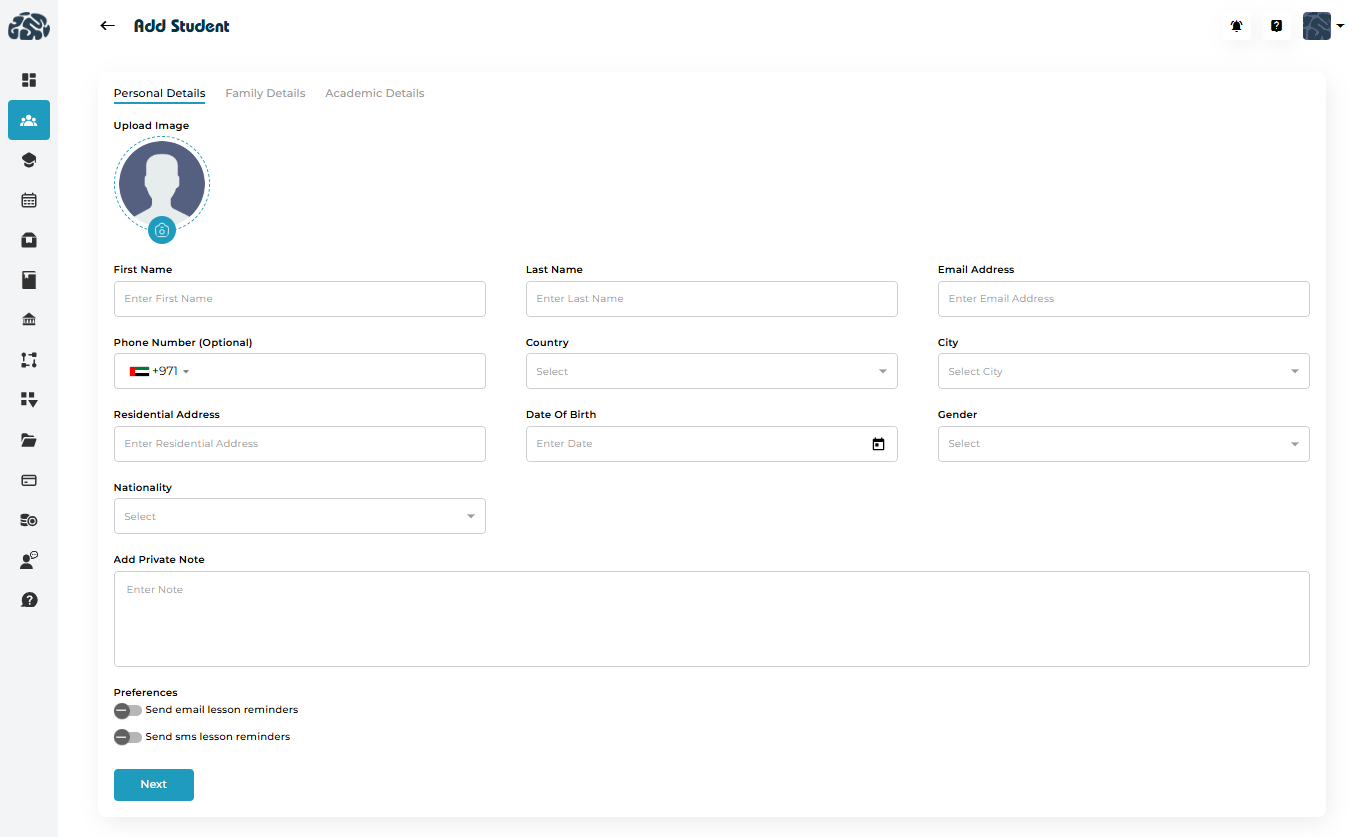
Task: Click the First Name input field
Action: pos(299,299)
